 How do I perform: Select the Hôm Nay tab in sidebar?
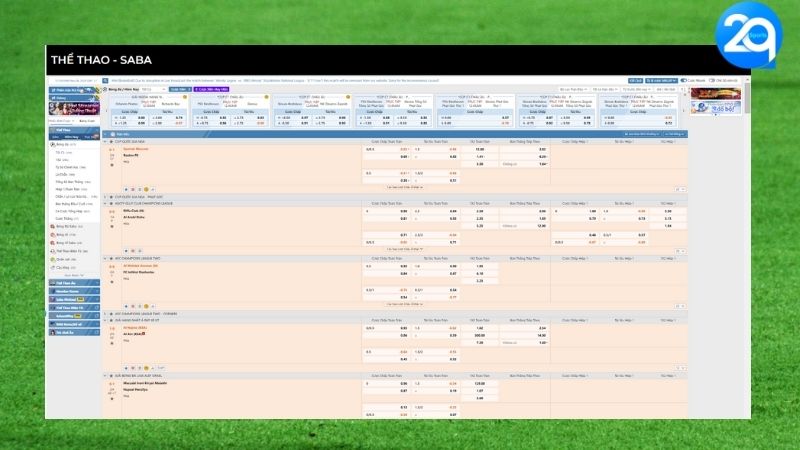click(71, 137)
